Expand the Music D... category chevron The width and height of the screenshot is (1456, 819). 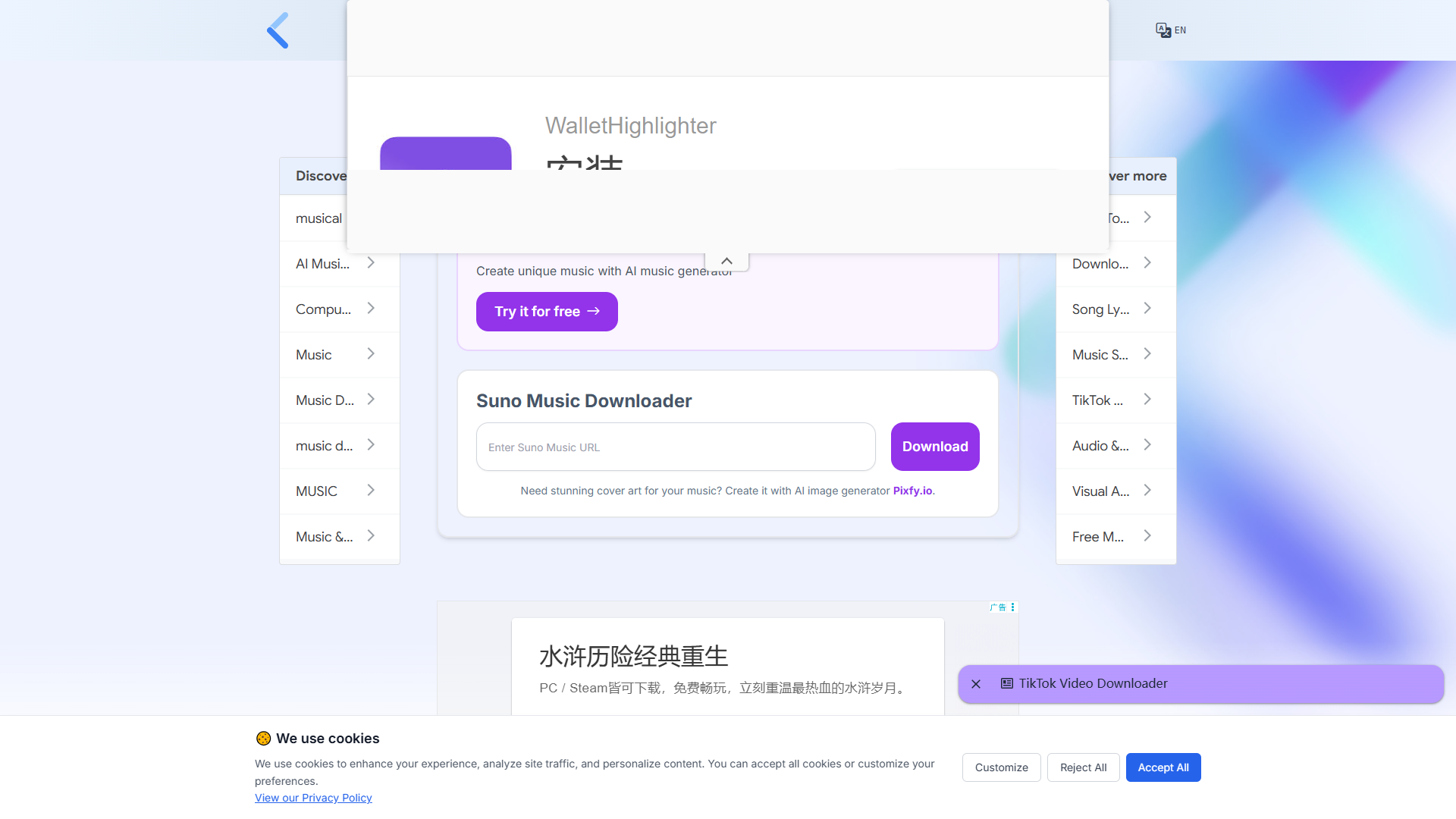(371, 400)
